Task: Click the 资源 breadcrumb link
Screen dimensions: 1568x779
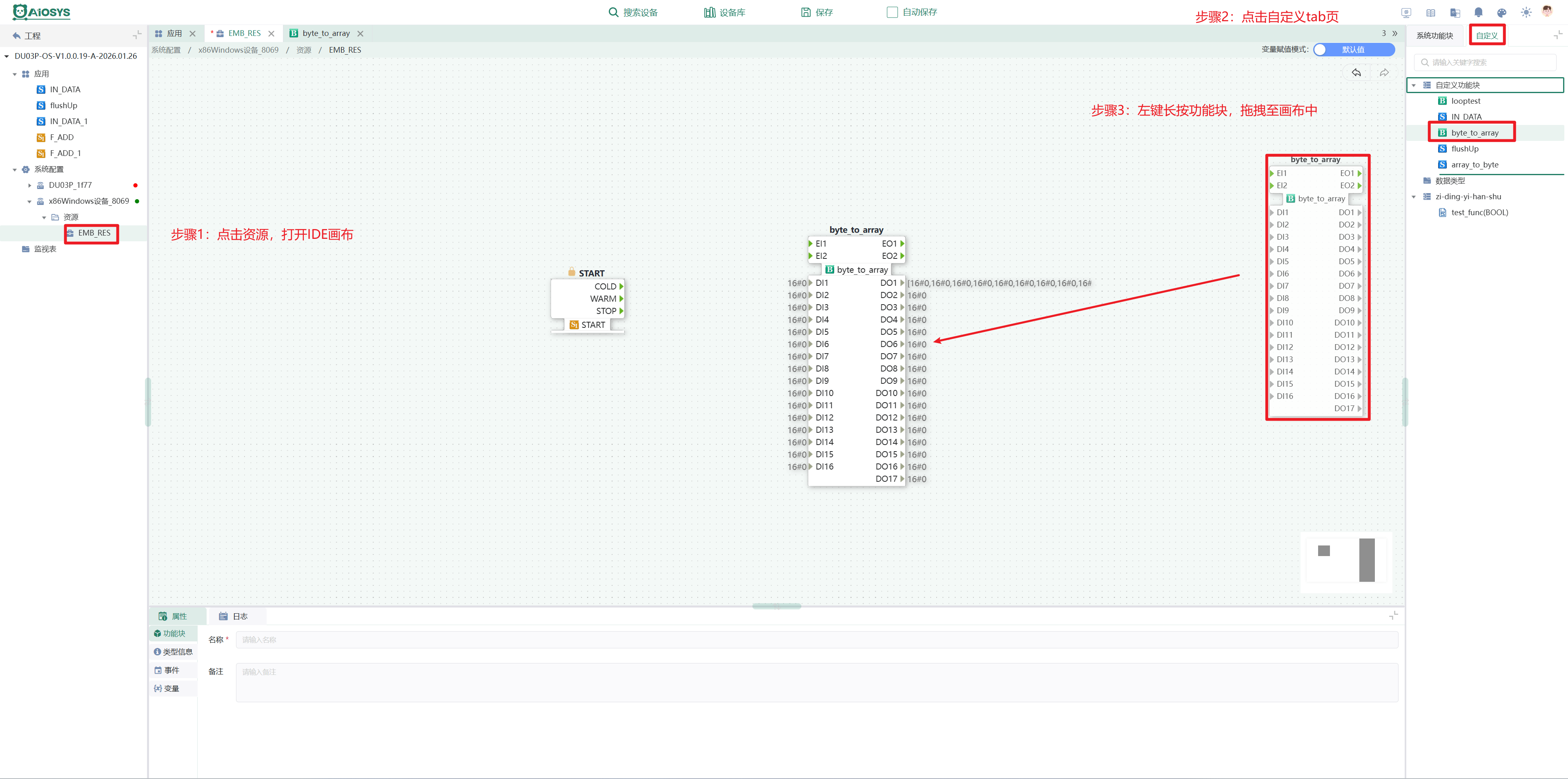Action: coord(304,50)
